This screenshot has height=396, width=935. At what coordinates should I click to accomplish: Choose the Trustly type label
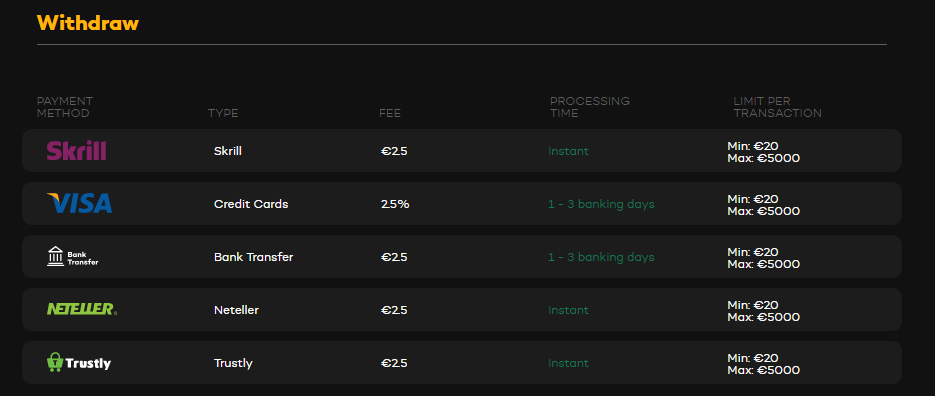(x=233, y=363)
